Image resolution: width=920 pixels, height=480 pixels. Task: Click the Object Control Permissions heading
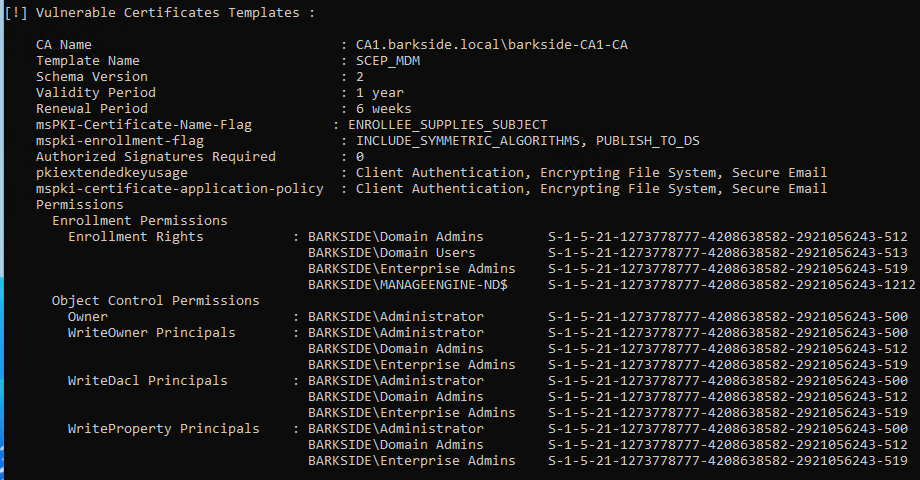[155, 300]
